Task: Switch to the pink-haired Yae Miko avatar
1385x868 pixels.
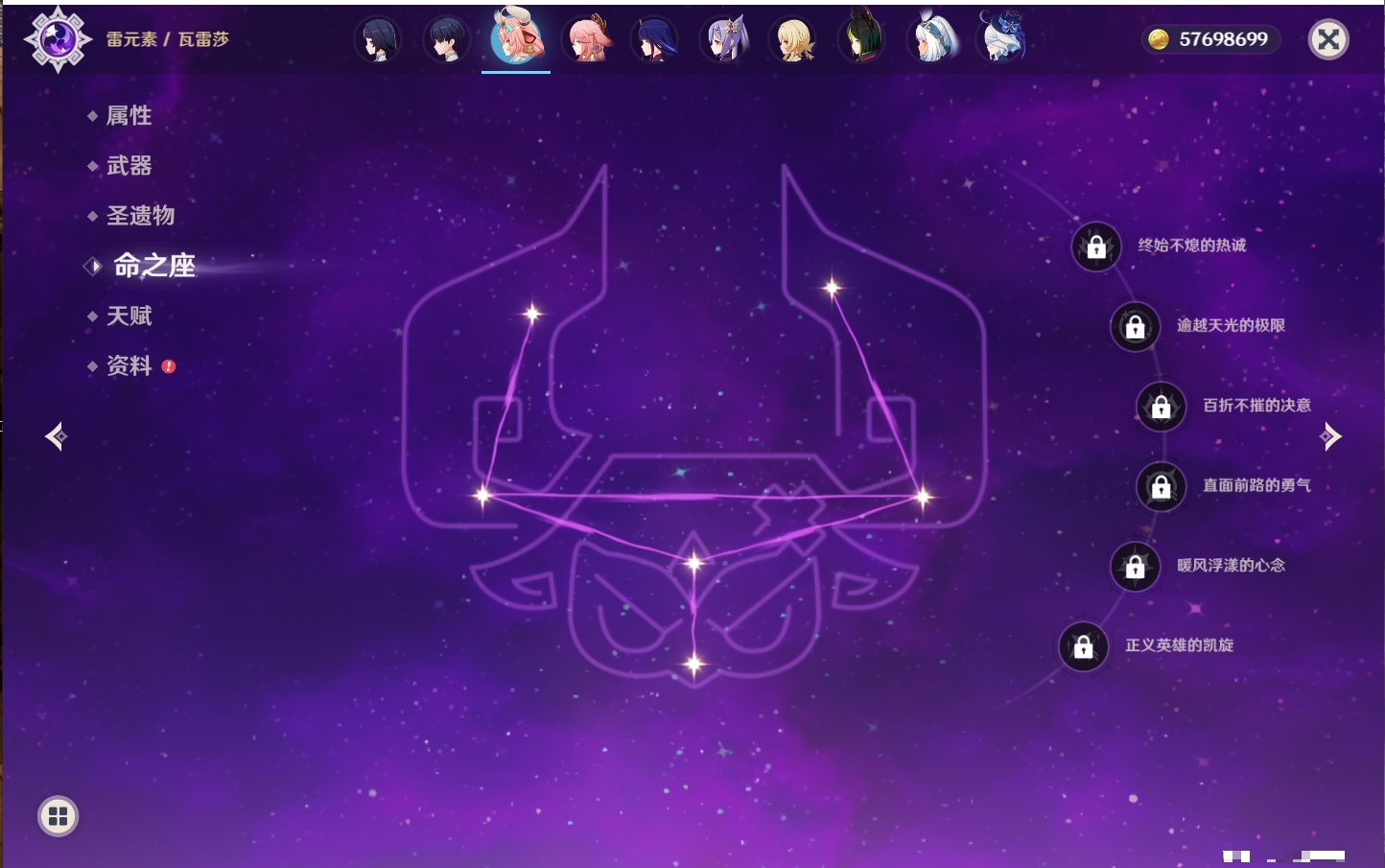Action: [586, 39]
